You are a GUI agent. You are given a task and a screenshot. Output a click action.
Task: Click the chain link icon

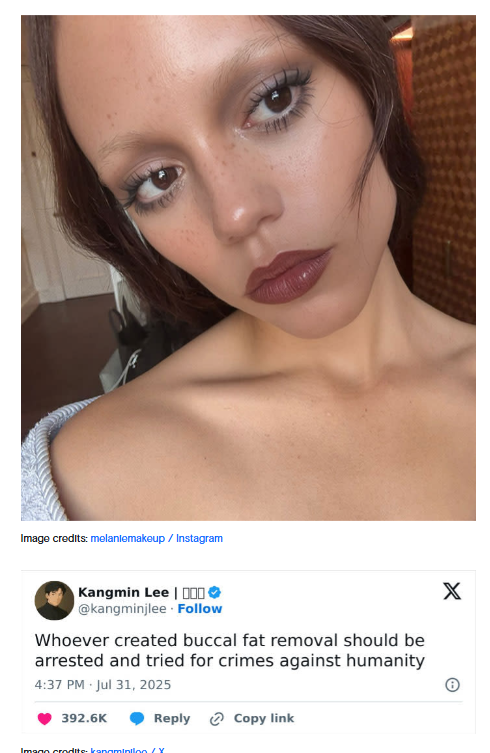point(217,719)
